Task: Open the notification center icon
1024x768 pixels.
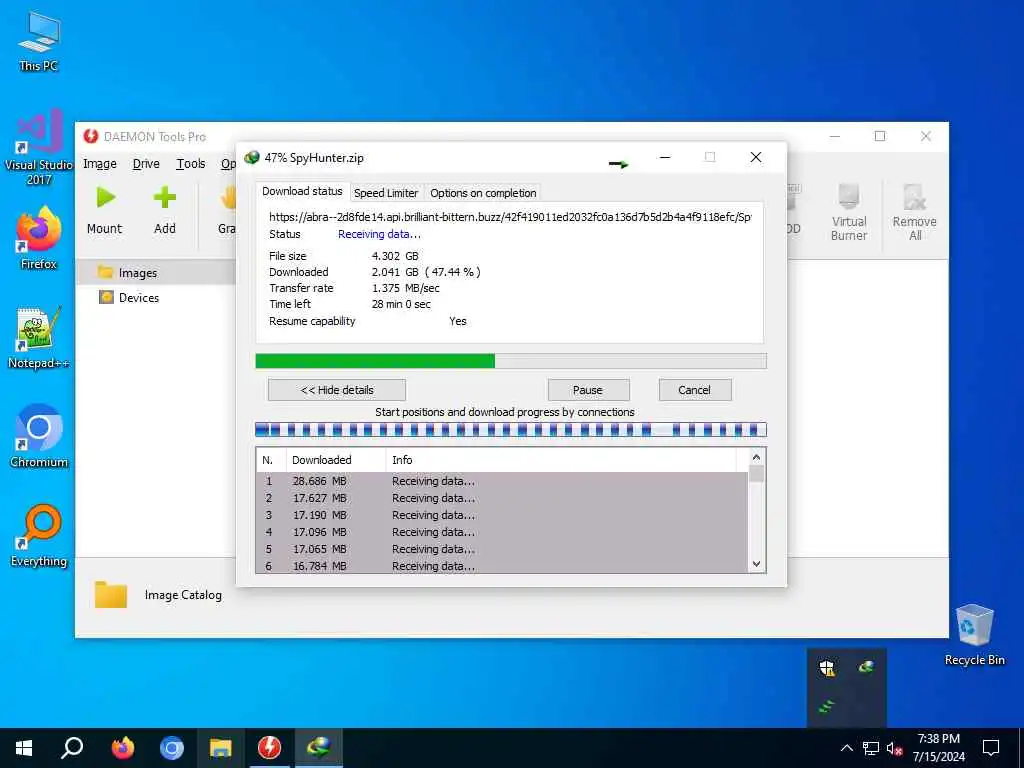Action: (991, 748)
